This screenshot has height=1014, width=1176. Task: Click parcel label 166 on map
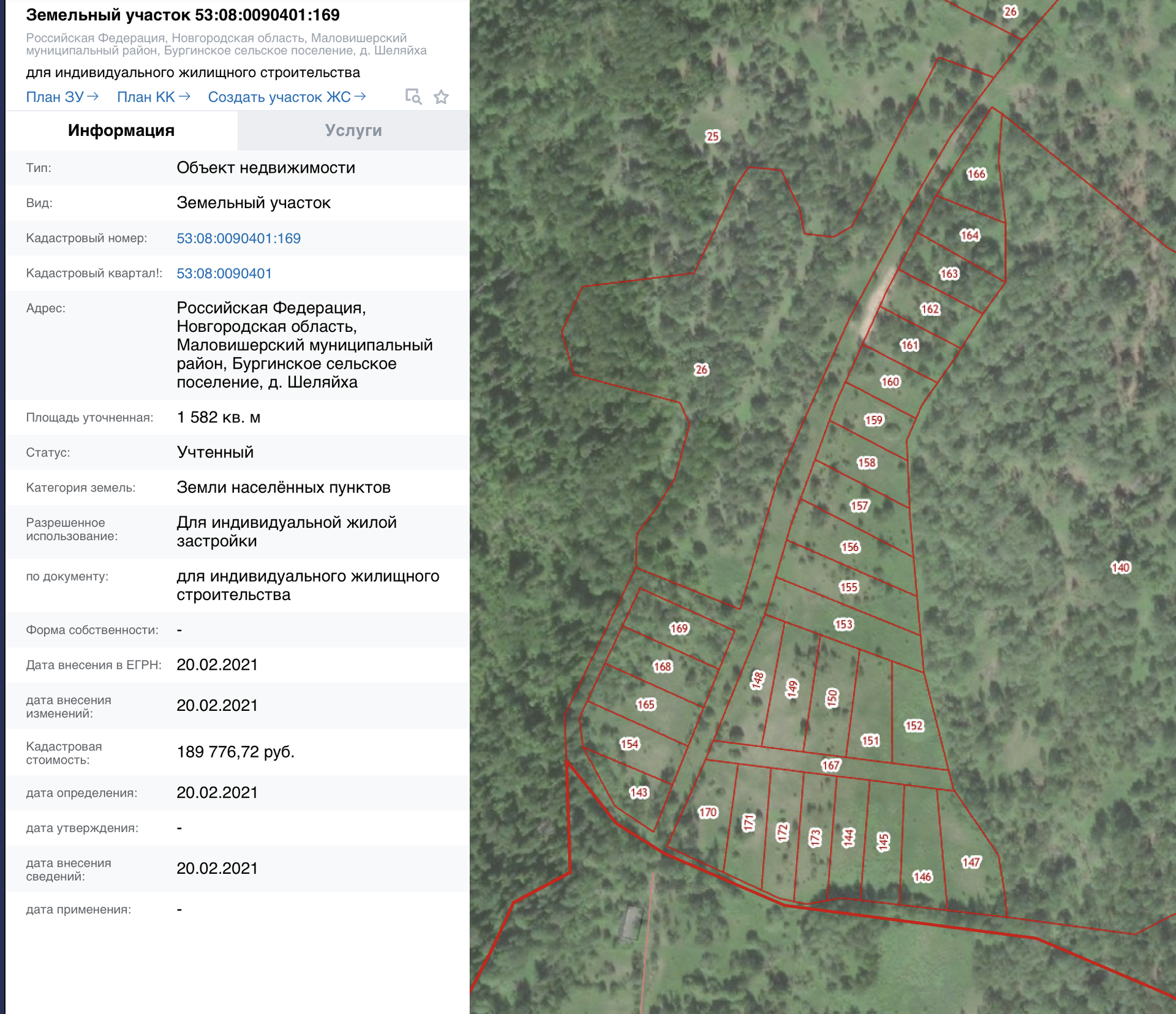click(976, 174)
